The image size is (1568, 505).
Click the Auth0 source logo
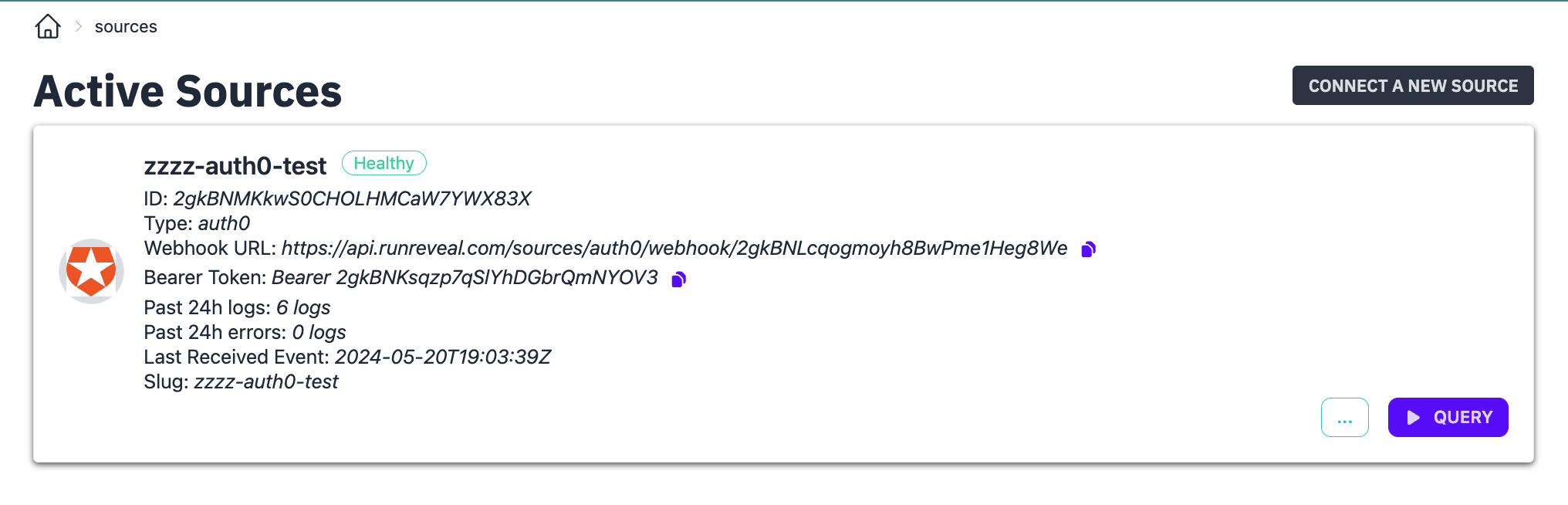coord(91,271)
